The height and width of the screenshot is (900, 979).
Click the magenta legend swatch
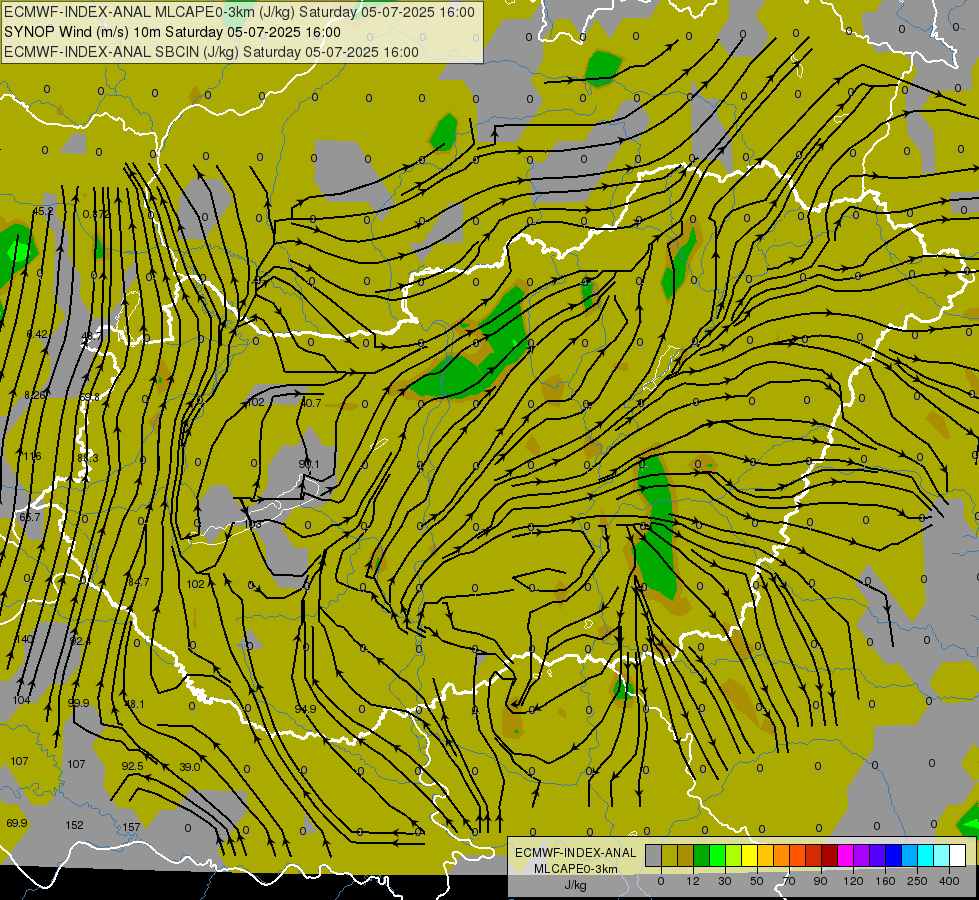(846, 855)
